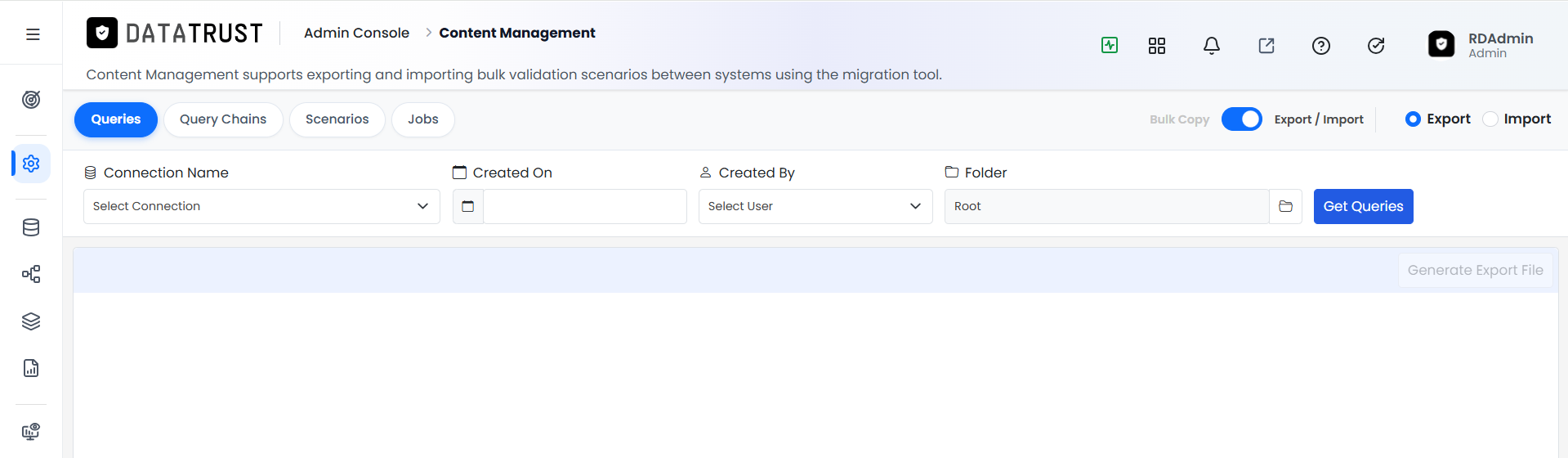Click the Connection Name label
Viewport: 1568px width, 458px height.
pyautogui.click(x=166, y=173)
